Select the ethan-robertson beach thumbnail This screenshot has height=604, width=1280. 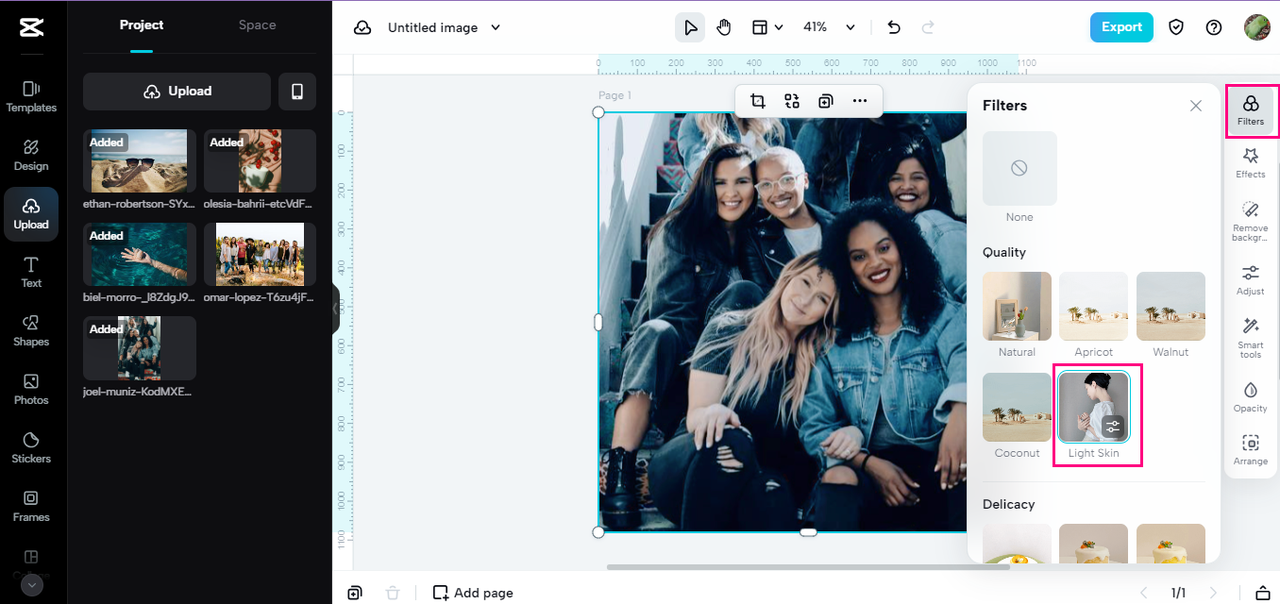140,160
